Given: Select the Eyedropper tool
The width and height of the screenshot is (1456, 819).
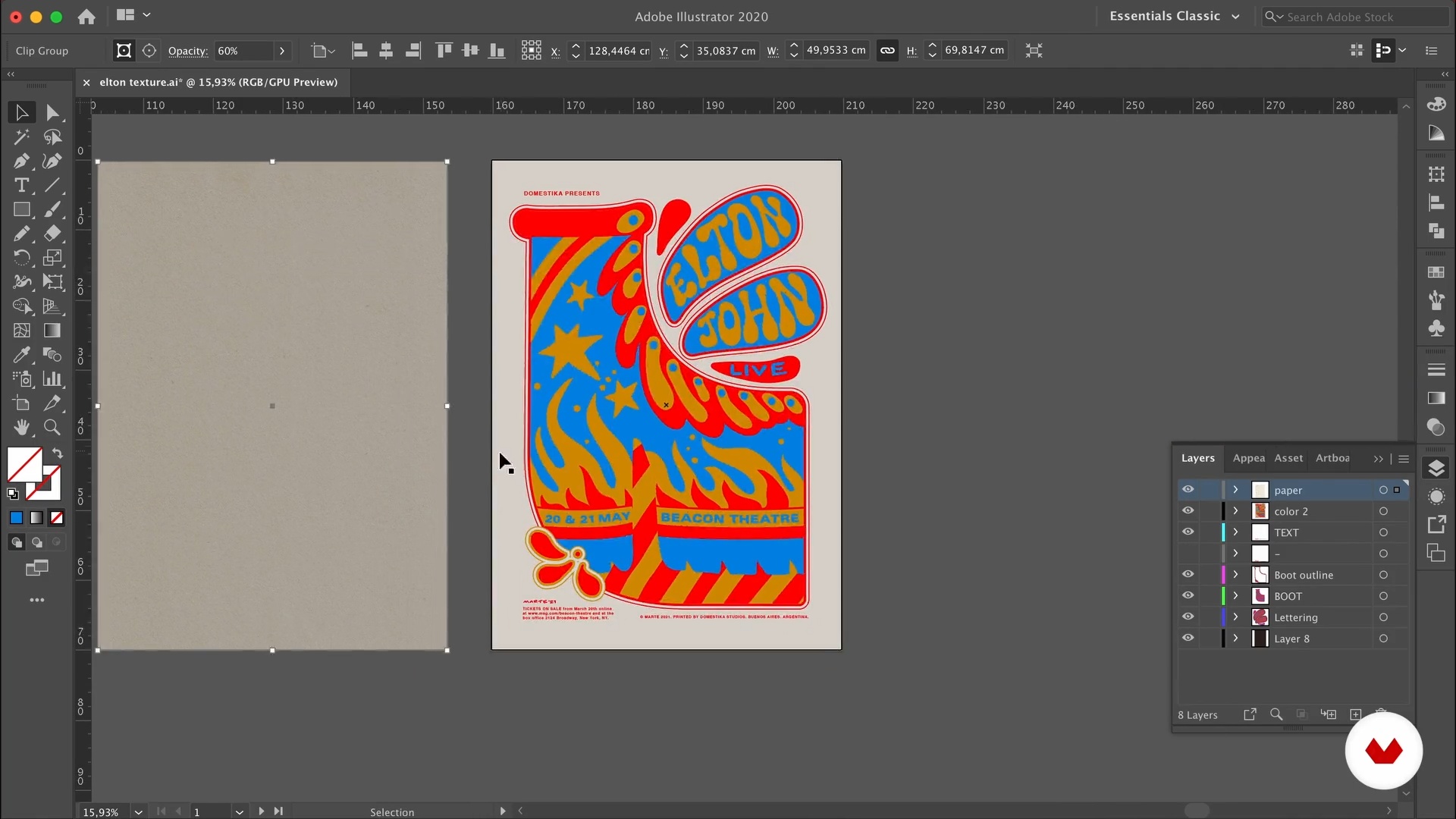Looking at the screenshot, I should coord(21,355).
